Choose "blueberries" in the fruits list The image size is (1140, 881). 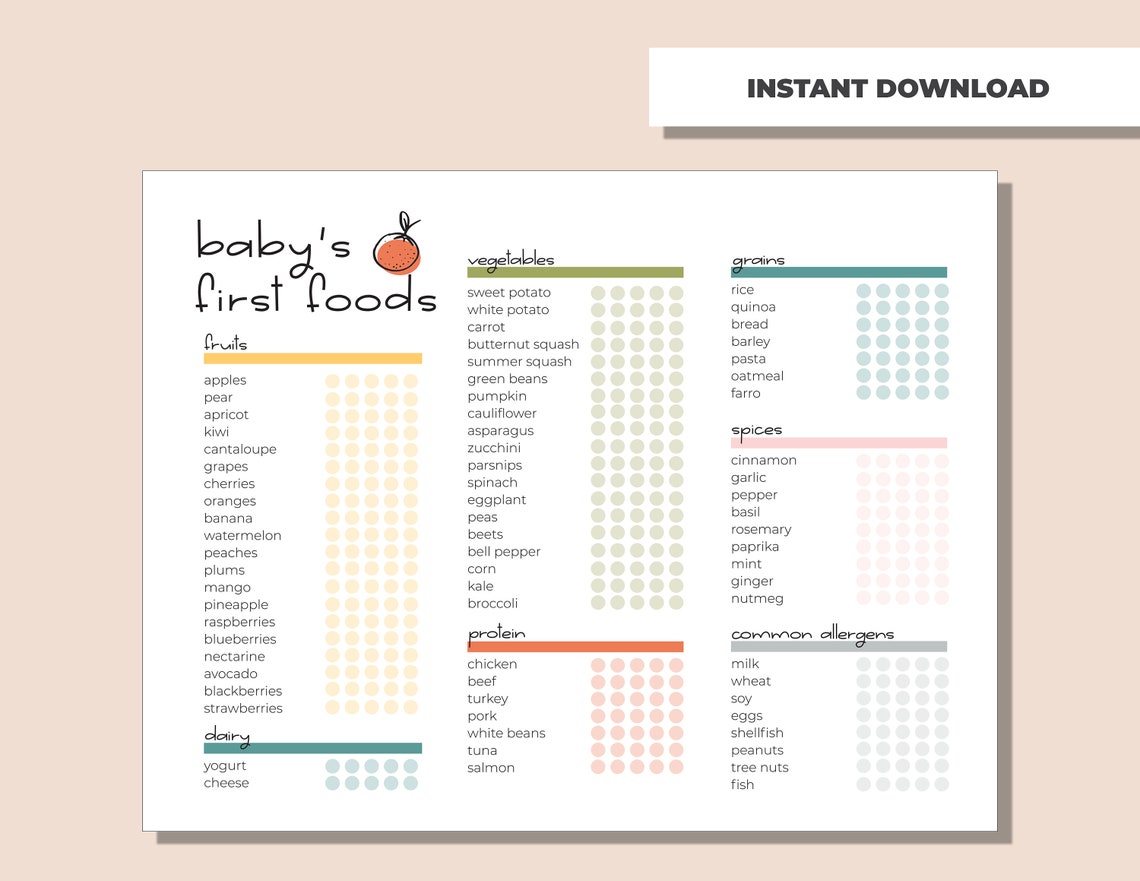(x=240, y=639)
